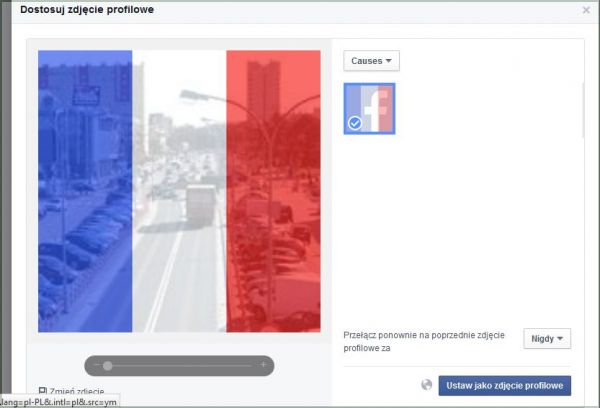Image resolution: width=600 pixels, height=408 pixels.
Task: Click the arrow on the Causes button
Action: [x=390, y=62]
